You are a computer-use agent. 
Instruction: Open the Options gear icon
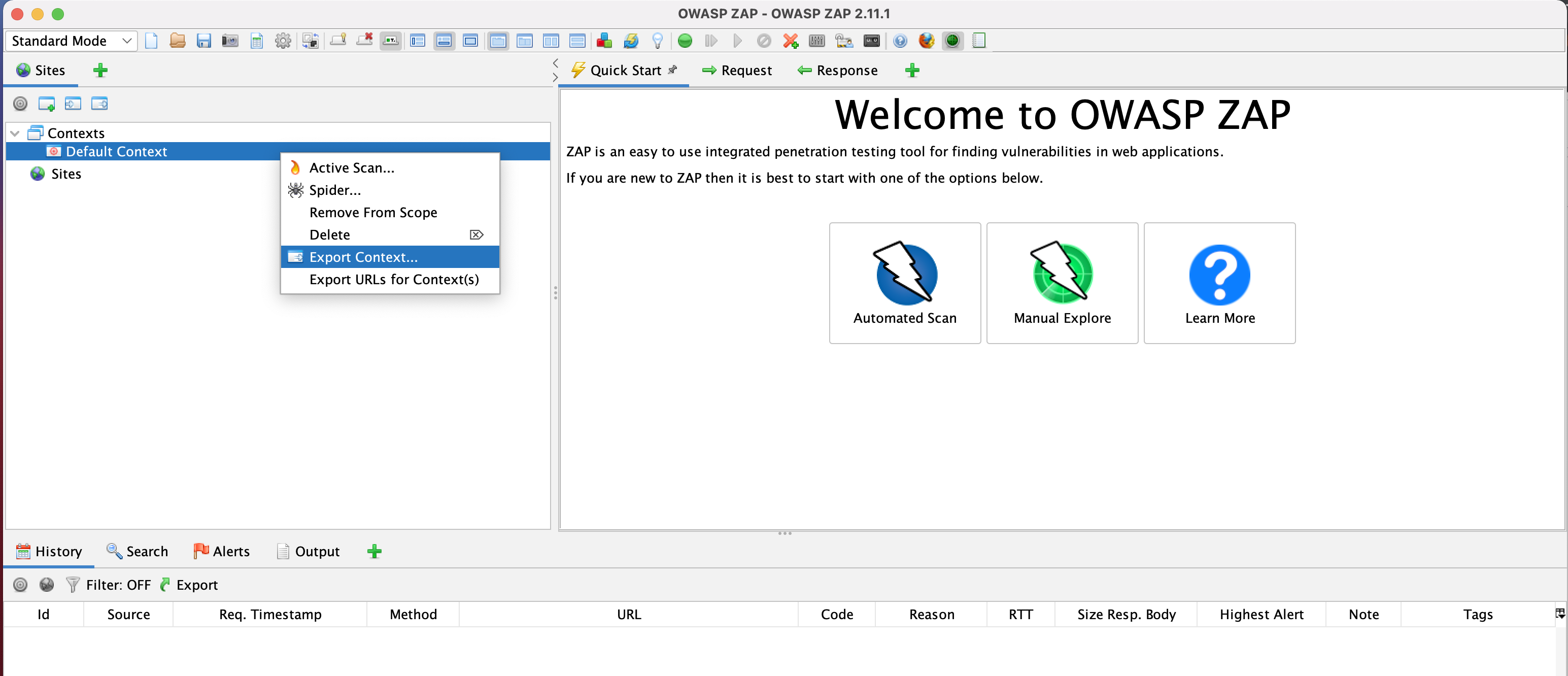click(283, 41)
